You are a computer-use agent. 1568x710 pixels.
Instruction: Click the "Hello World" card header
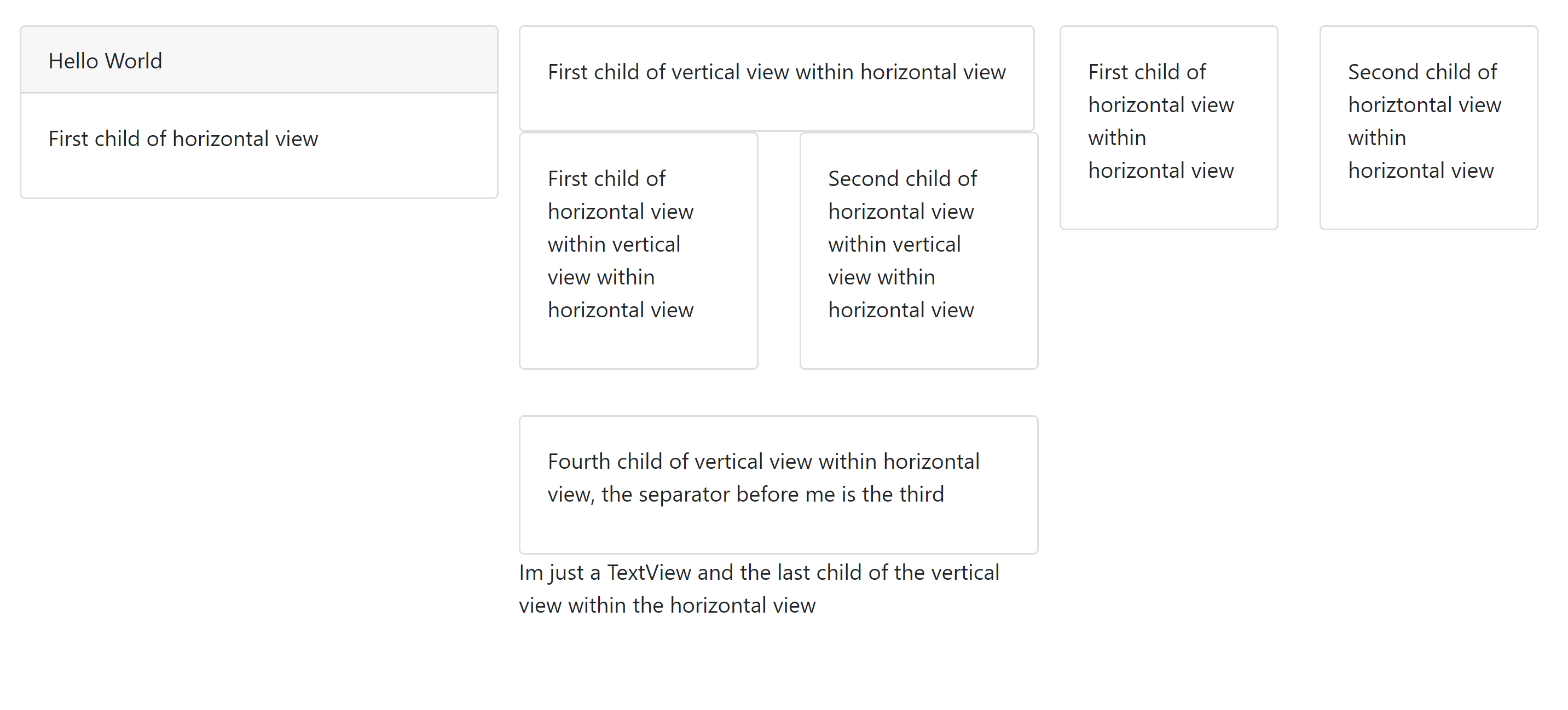click(259, 60)
